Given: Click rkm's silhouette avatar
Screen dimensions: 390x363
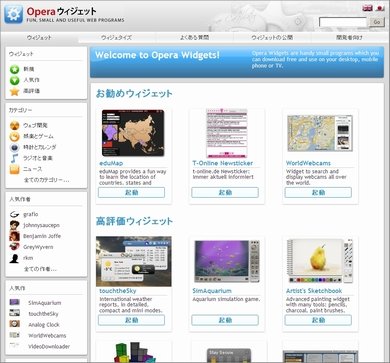Looking at the screenshot, I should 14,258.
